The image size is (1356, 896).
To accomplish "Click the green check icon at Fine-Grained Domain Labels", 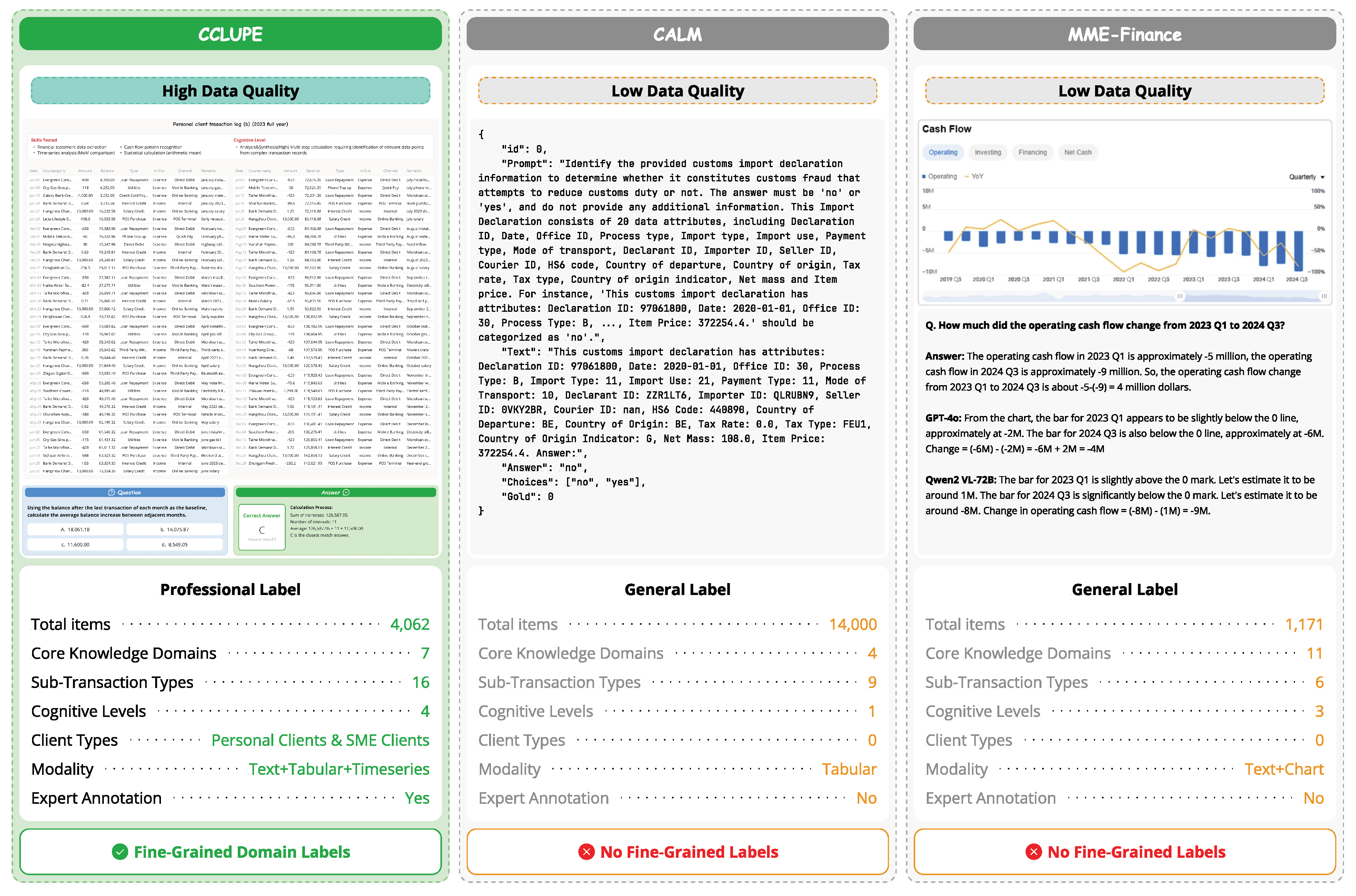I will [120, 852].
